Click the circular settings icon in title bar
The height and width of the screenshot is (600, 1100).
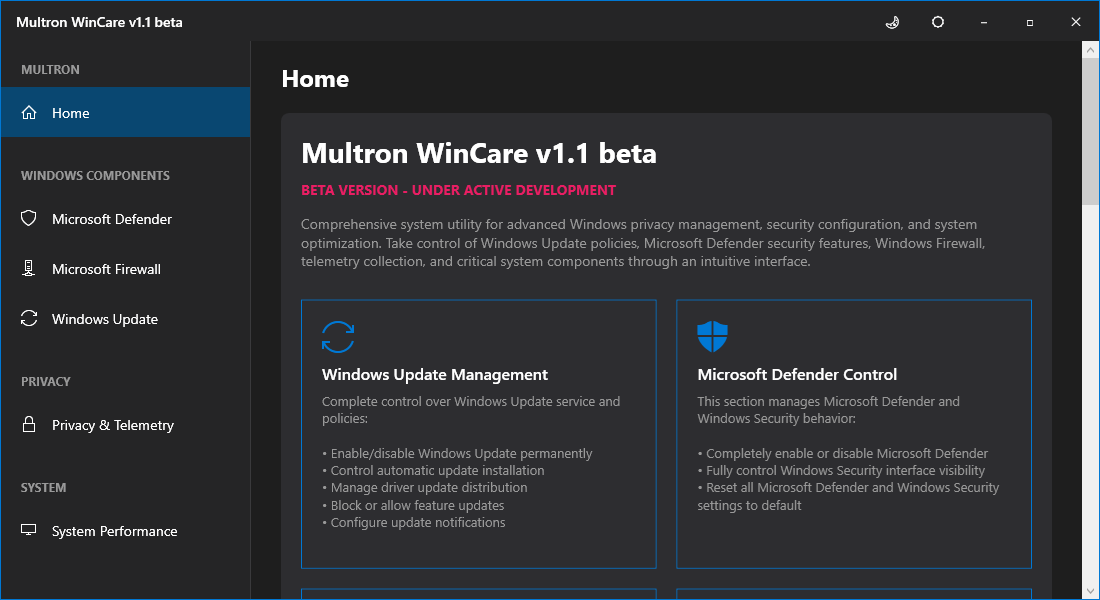pyautogui.click(x=937, y=22)
